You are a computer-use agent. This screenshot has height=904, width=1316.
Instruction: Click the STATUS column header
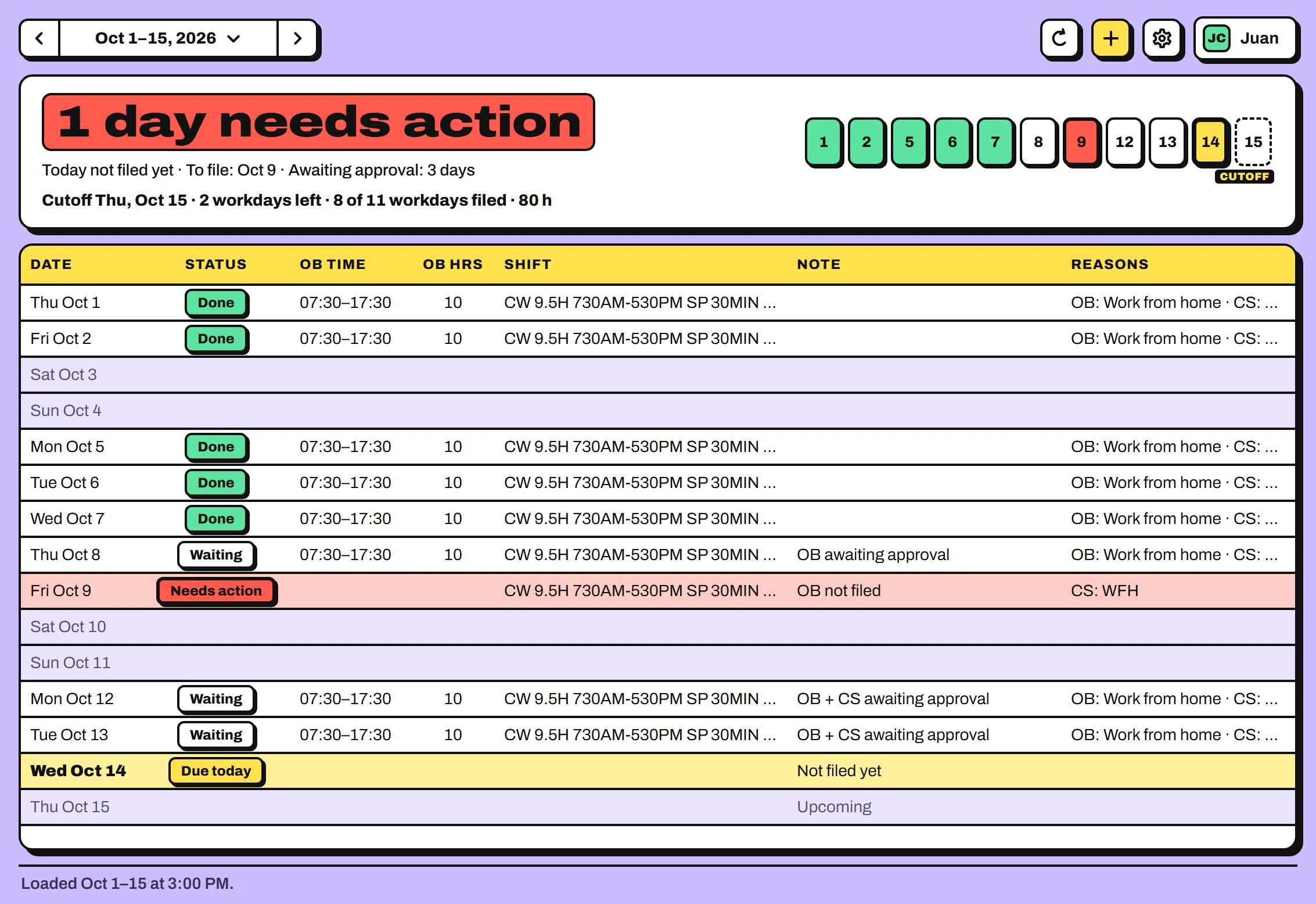tap(215, 264)
